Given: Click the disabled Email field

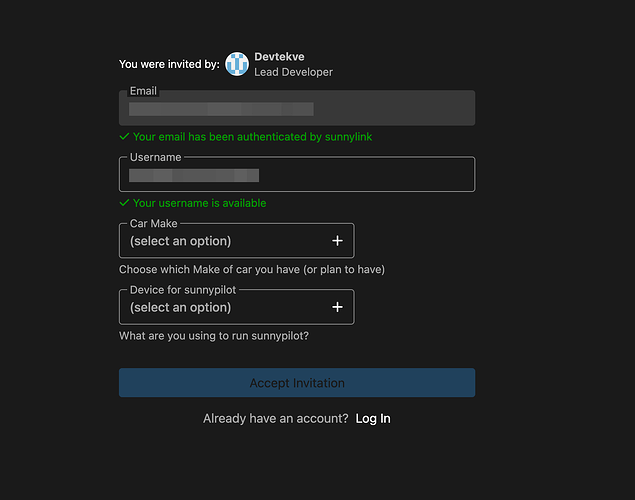Looking at the screenshot, I should click(297, 108).
